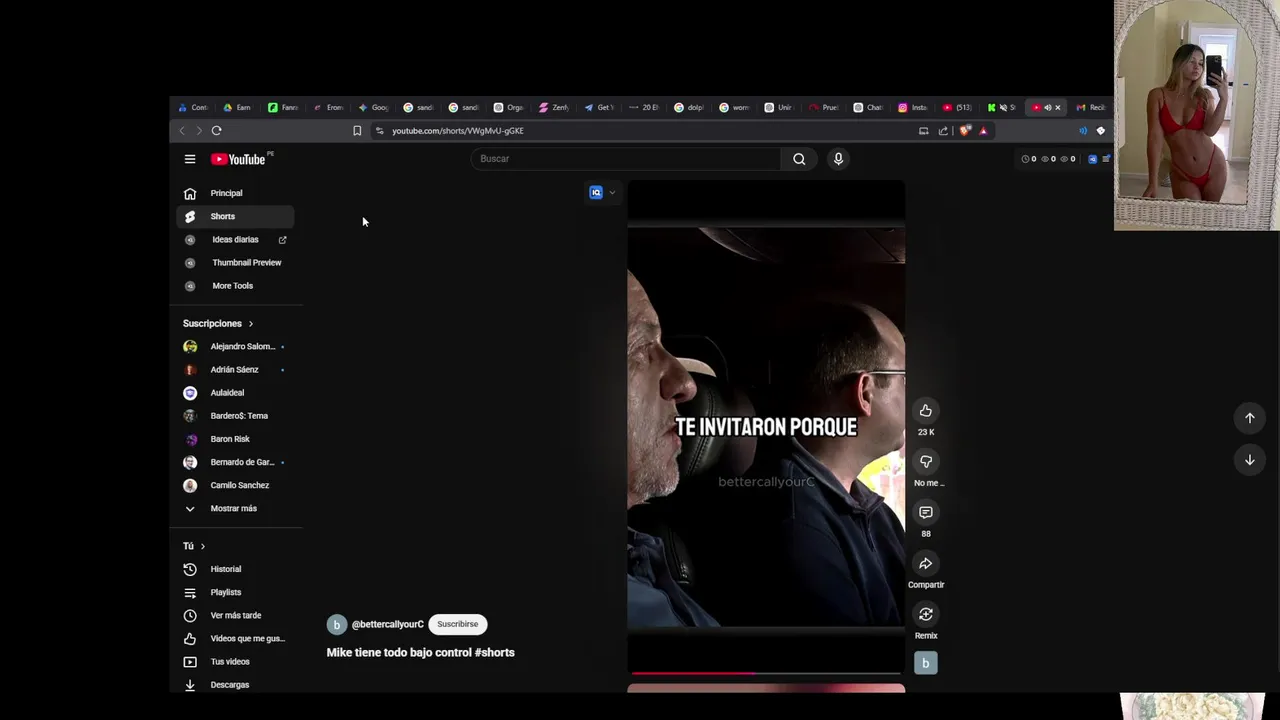Open Tus videos in the sidebar
The height and width of the screenshot is (720, 1280).
(235, 661)
